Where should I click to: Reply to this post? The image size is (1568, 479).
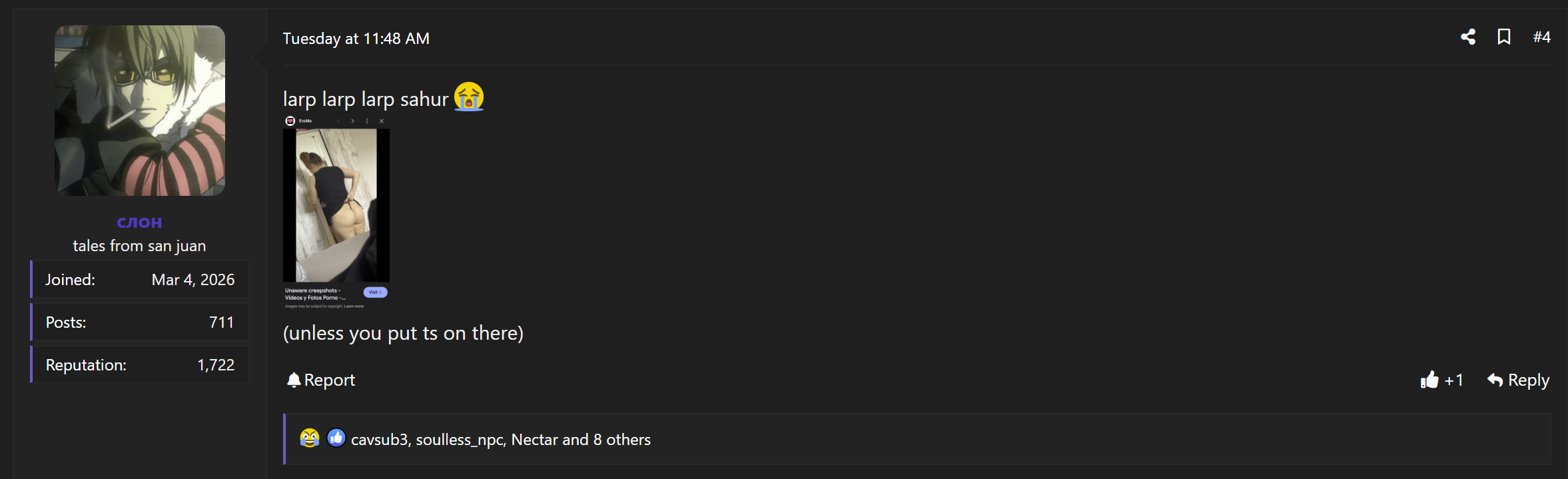click(x=1518, y=380)
